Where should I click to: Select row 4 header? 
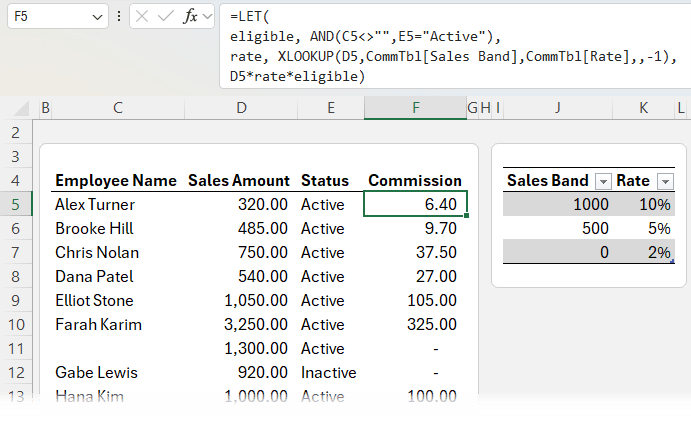[16, 180]
